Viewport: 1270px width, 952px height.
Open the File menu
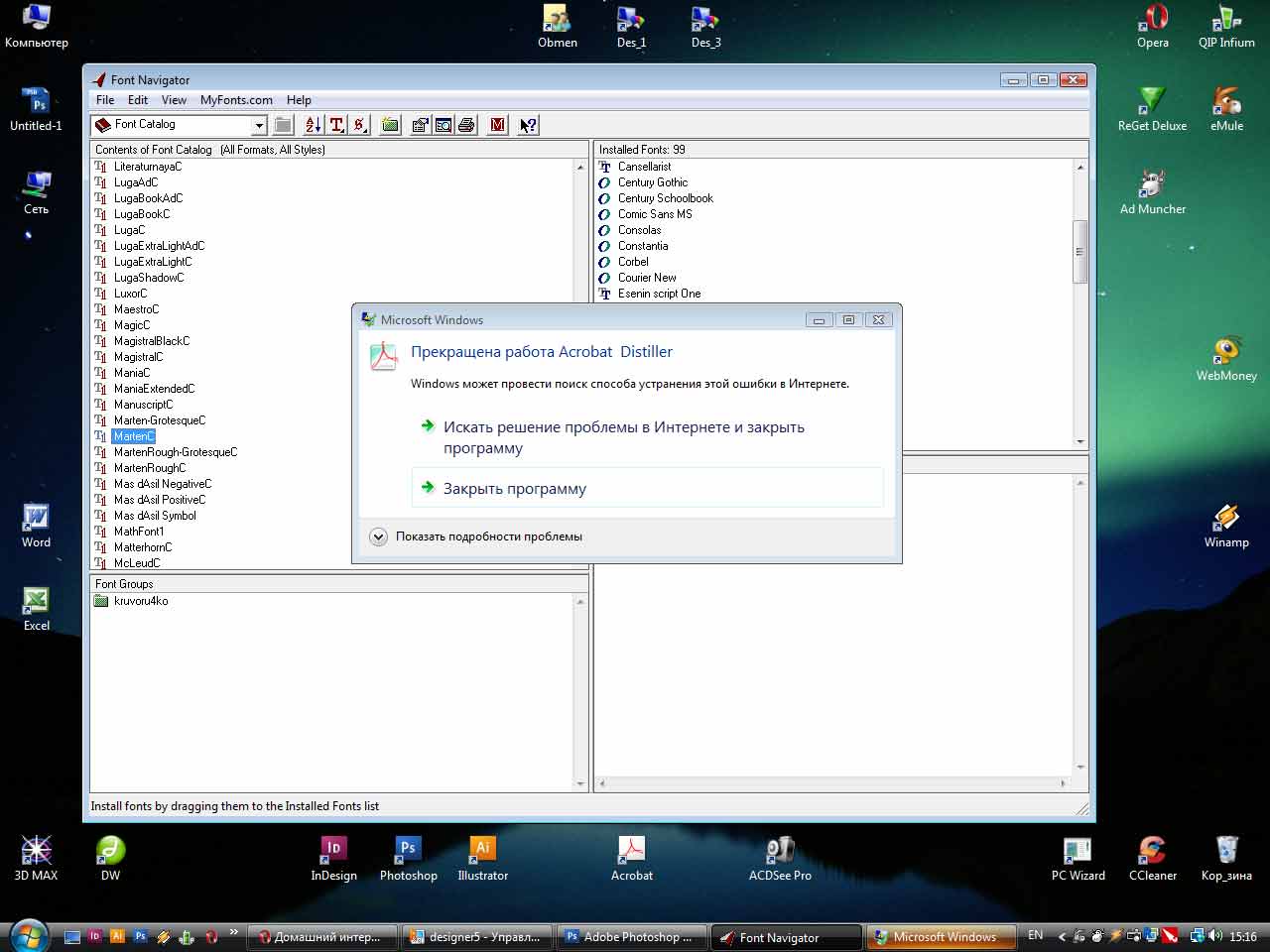(105, 100)
